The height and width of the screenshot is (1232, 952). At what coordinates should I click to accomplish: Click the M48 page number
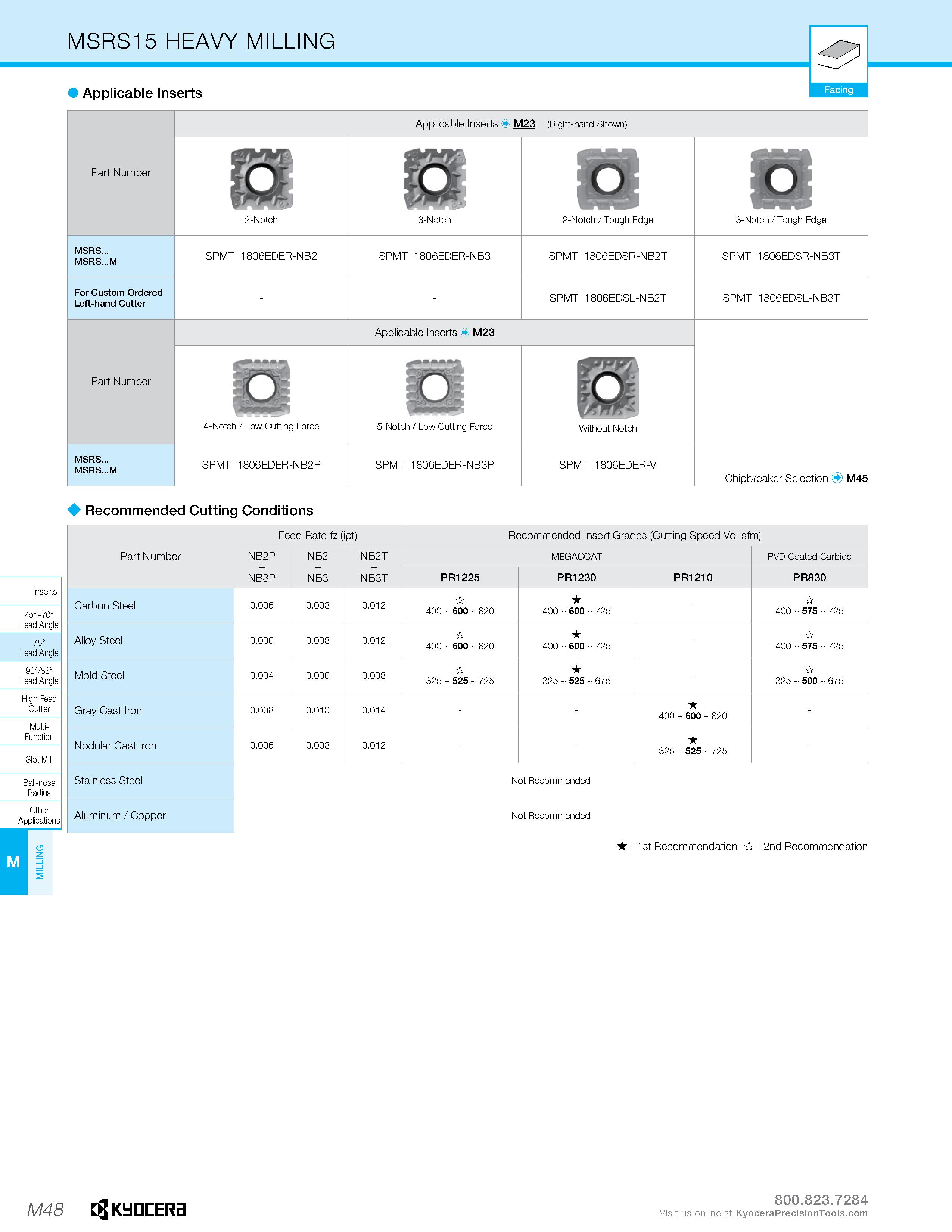[x=45, y=1210]
